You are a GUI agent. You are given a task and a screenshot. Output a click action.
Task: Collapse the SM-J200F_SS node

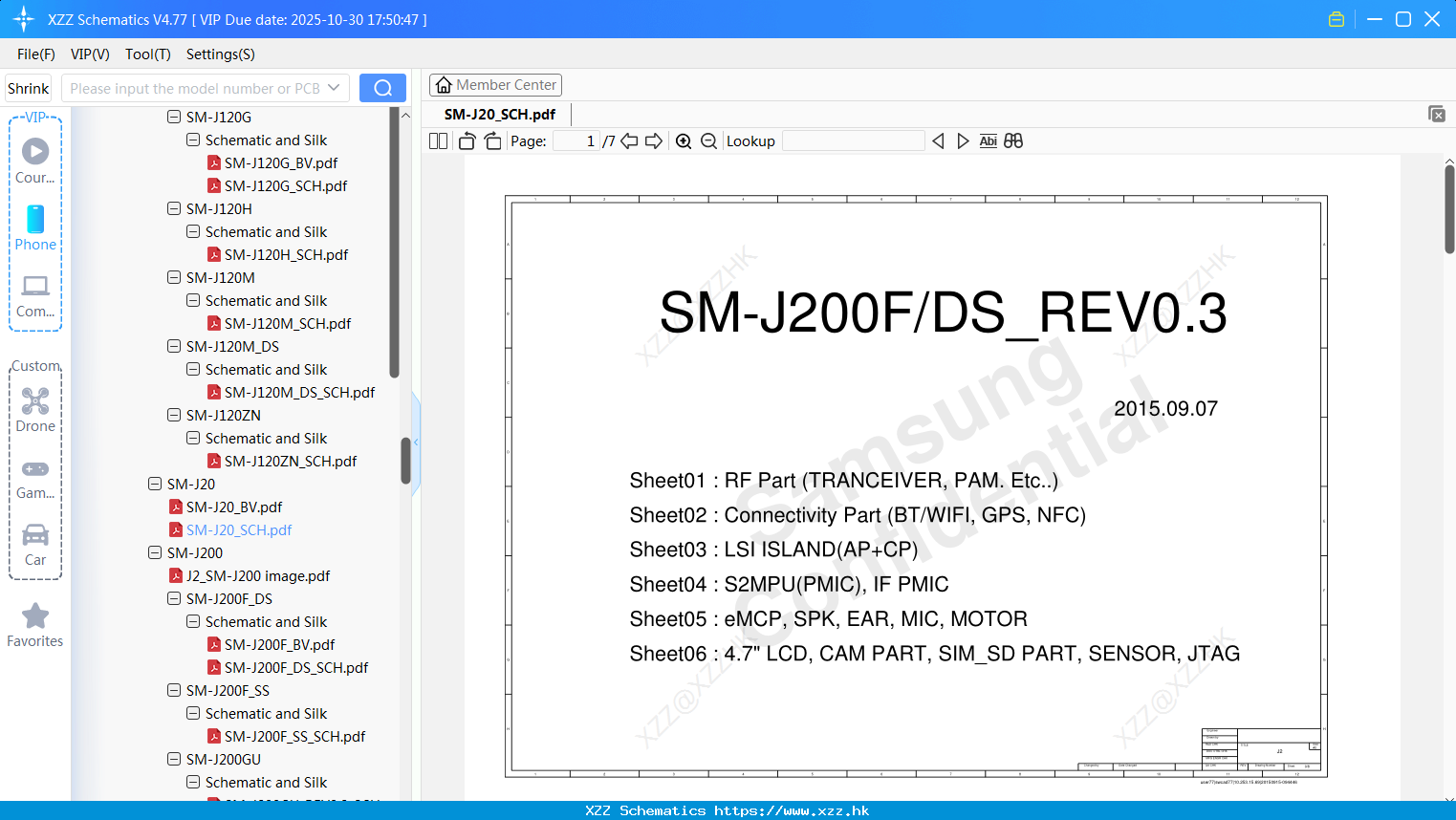(174, 690)
